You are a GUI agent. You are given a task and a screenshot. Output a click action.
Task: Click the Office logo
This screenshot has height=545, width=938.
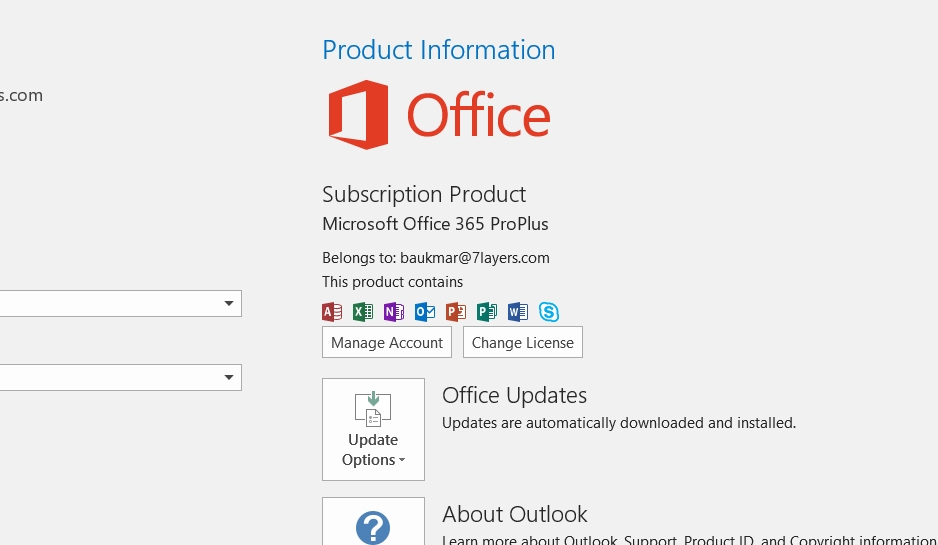pos(439,115)
